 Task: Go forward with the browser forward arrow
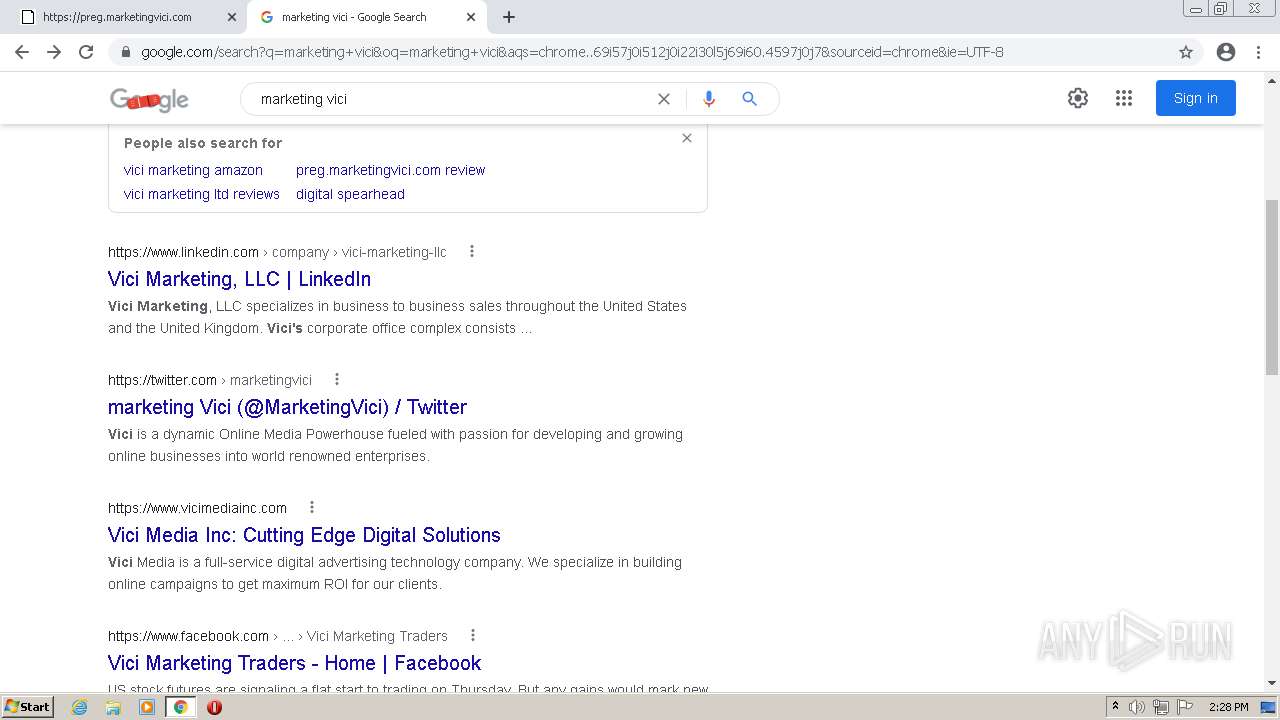54,52
